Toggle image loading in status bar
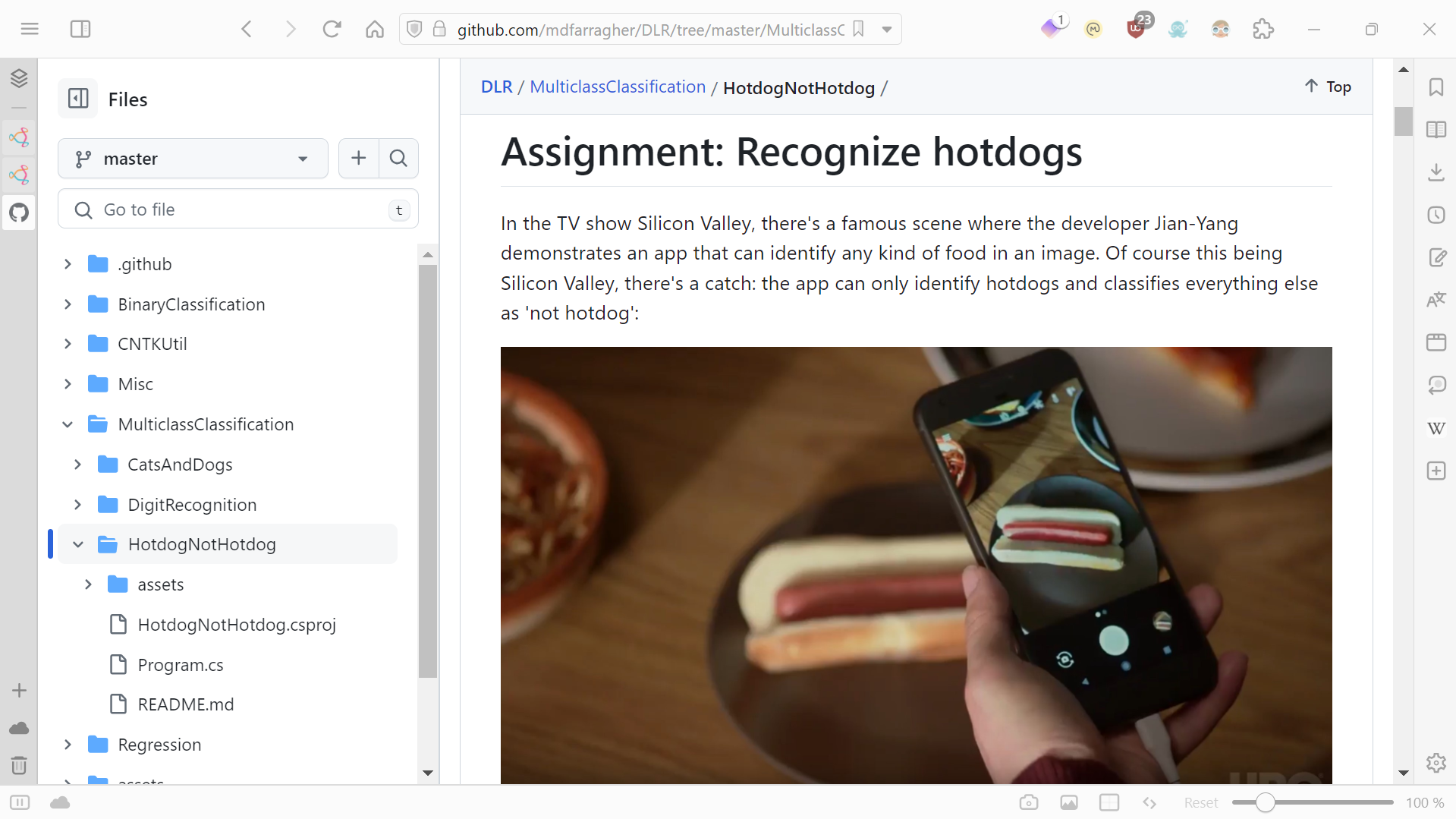The image size is (1456, 819). (1068, 802)
